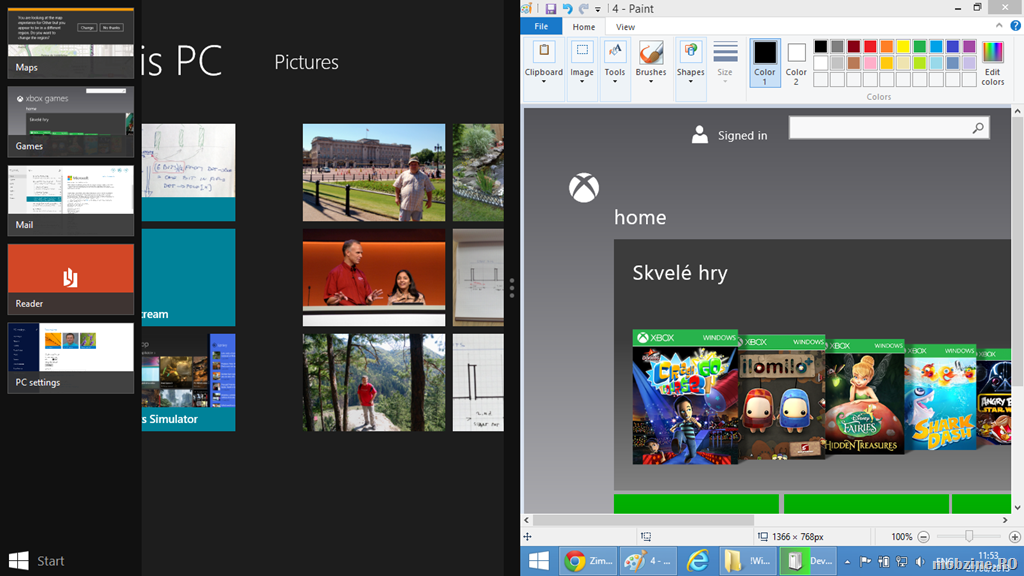Select the Color 1 foreground button
1024x576 pixels.
tap(765, 63)
